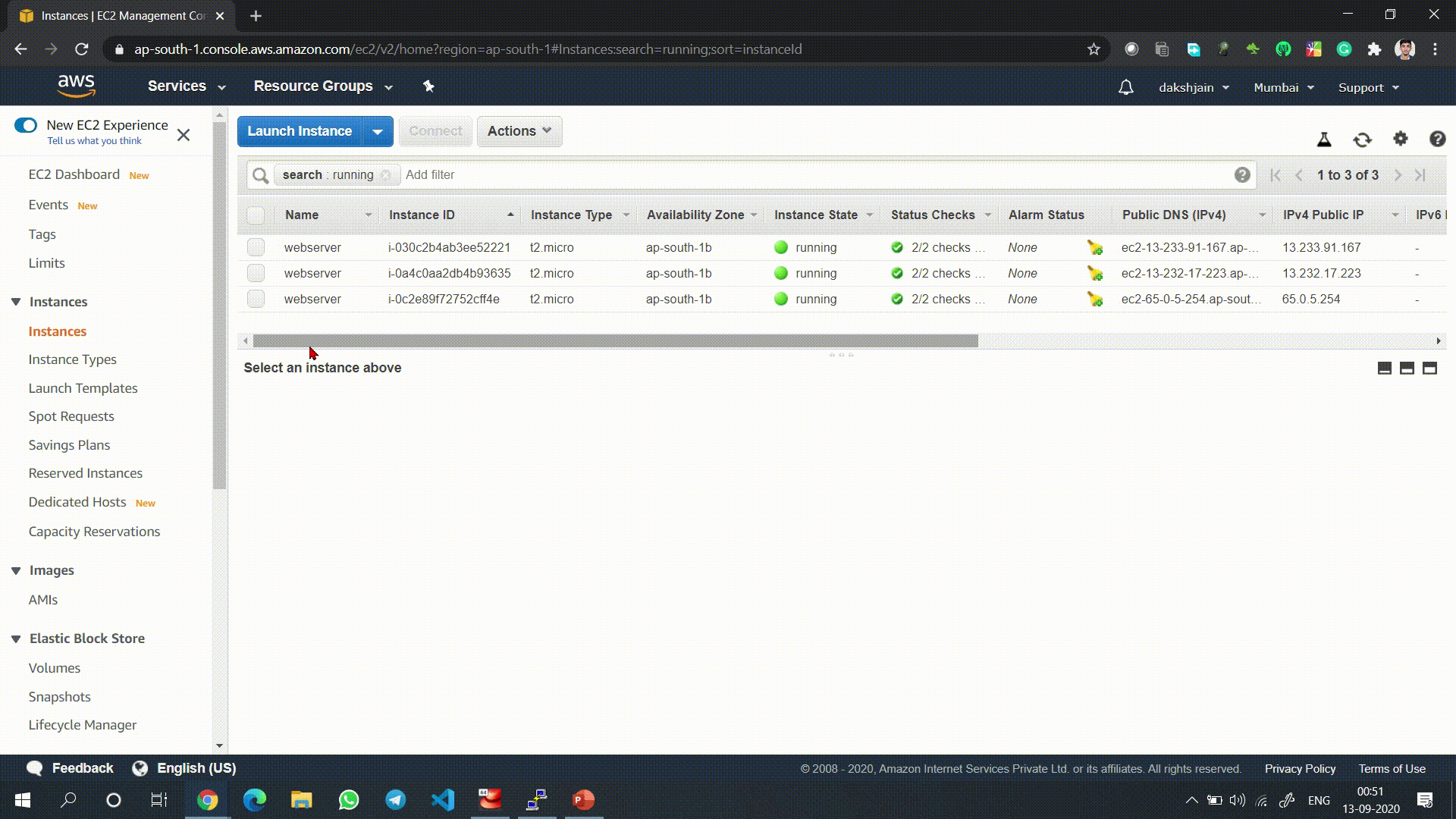Open Visual Studio Code from taskbar

(443, 800)
